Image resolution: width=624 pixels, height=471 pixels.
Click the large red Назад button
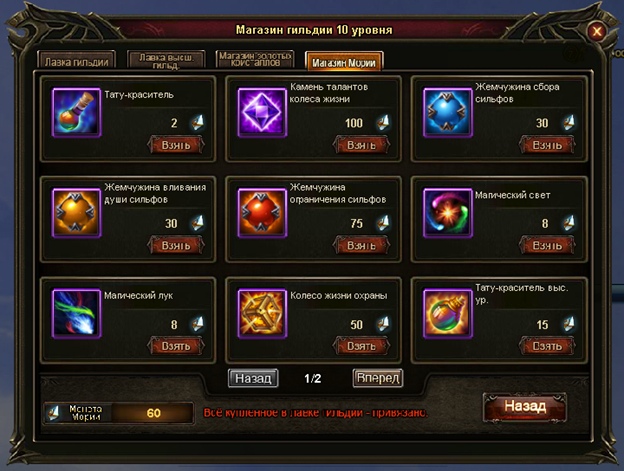coord(525,407)
